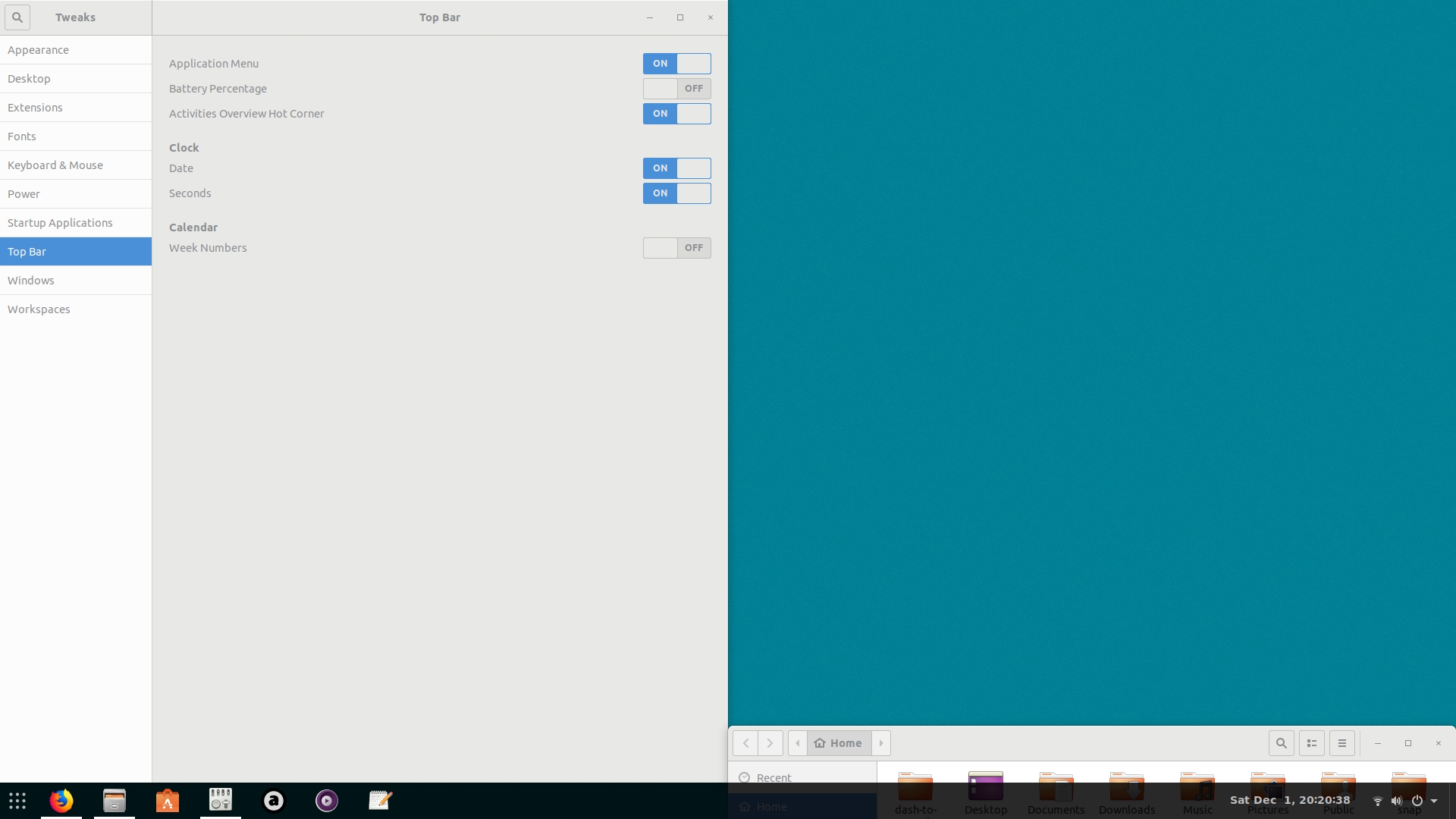This screenshot has height=819, width=1456.
Task: Expand the system menu dropdown arrow
Action: (x=1434, y=801)
